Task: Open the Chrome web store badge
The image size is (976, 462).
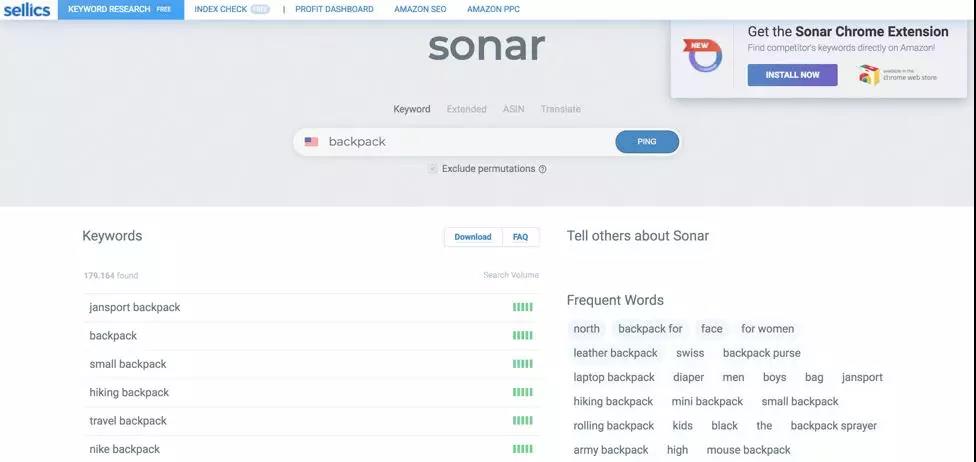Action: pos(897,75)
